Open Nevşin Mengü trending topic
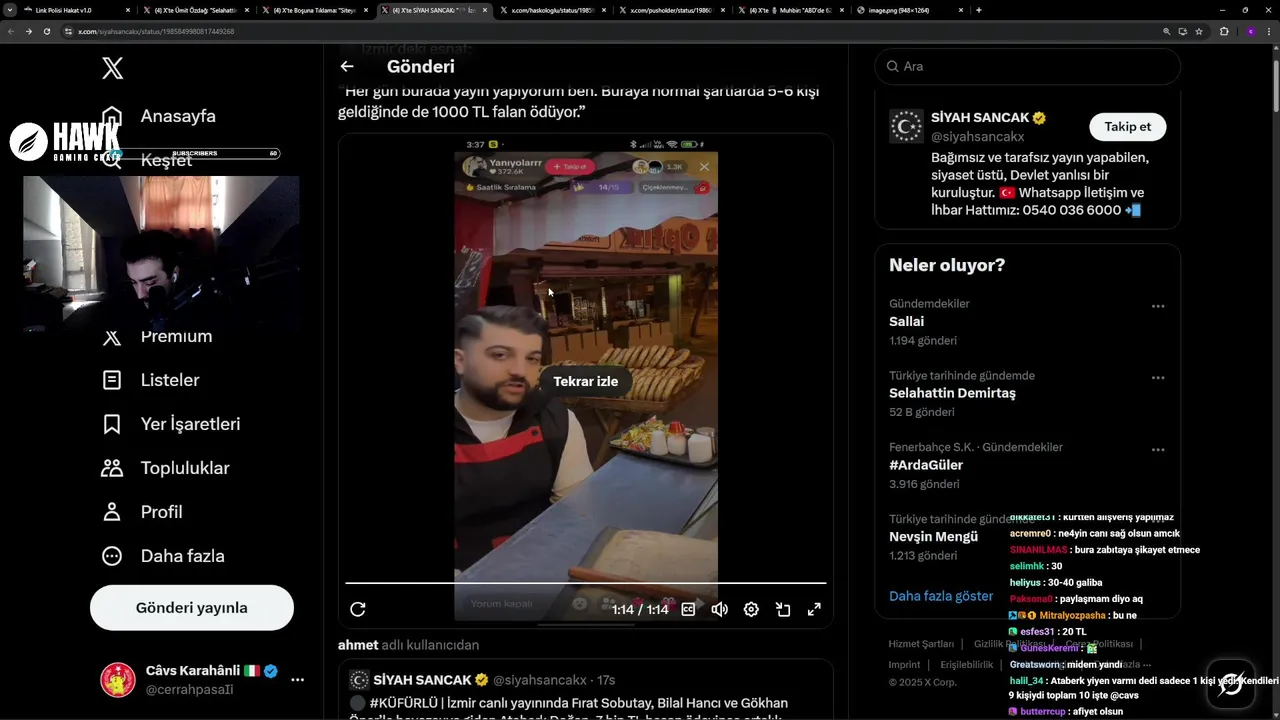The height and width of the screenshot is (720, 1280). pyautogui.click(x=933, y=537)
